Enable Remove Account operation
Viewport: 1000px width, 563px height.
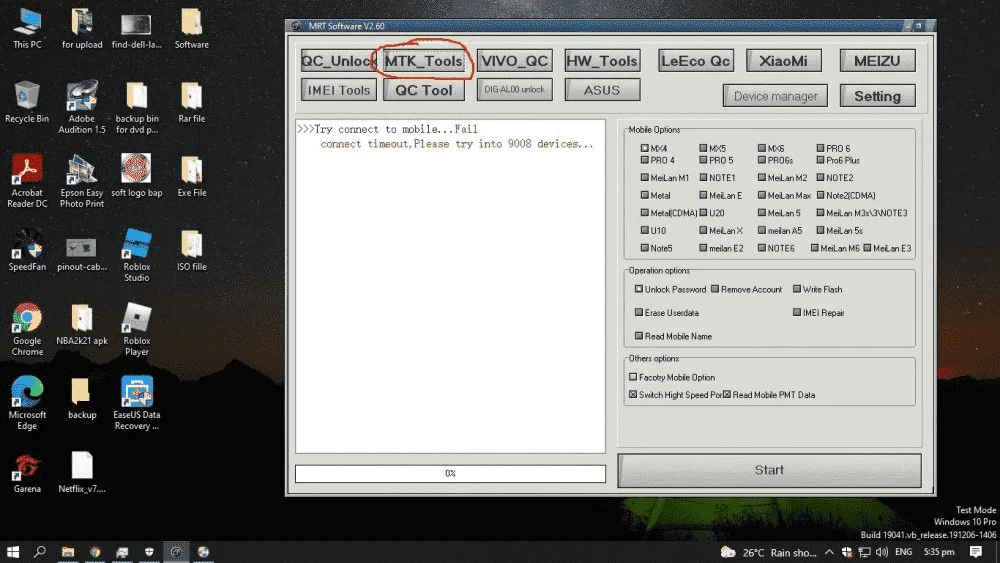click(x=716, y=289)
